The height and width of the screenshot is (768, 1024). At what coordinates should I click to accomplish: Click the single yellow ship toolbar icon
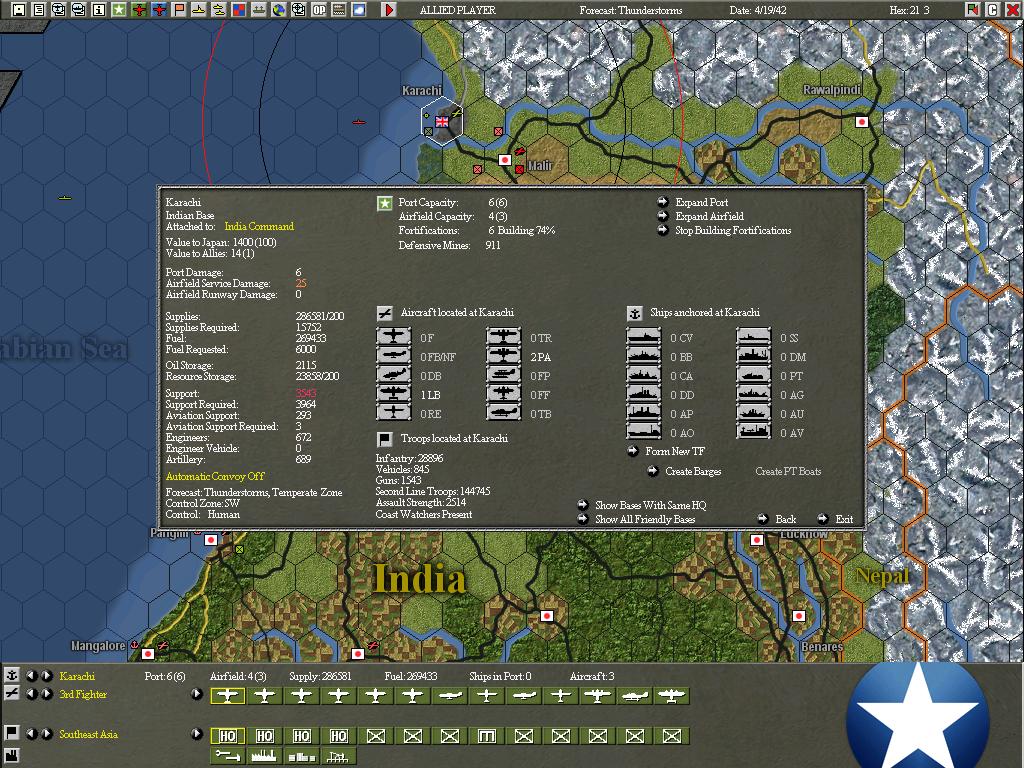(x=199, y=9)
